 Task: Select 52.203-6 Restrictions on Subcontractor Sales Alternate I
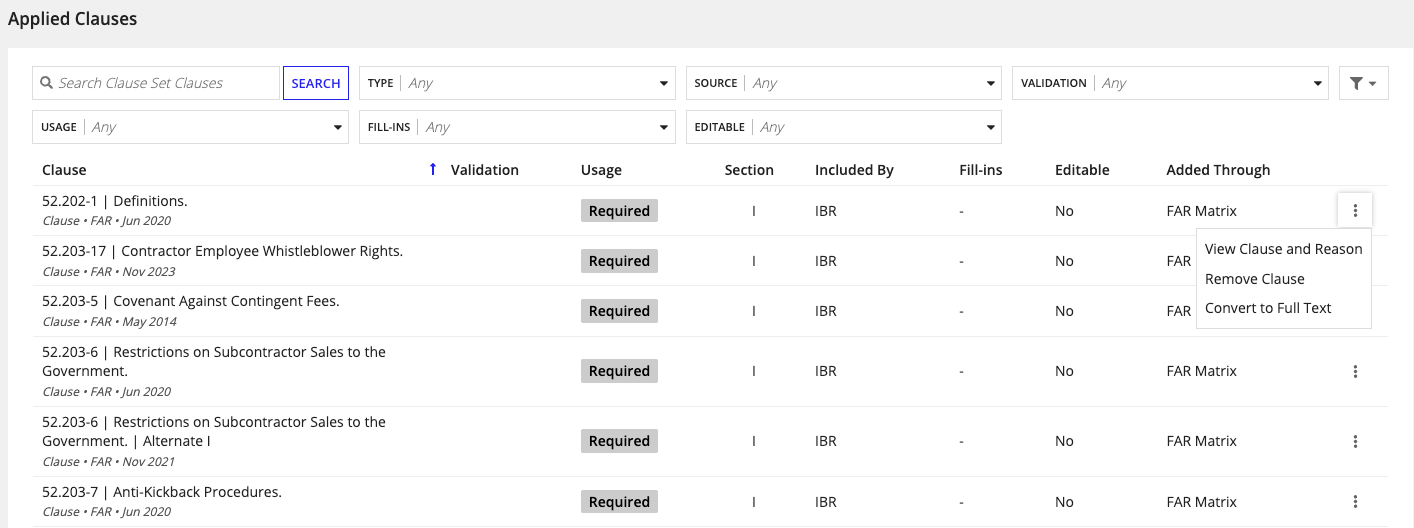pyautogui.click(x=214, y=431)
